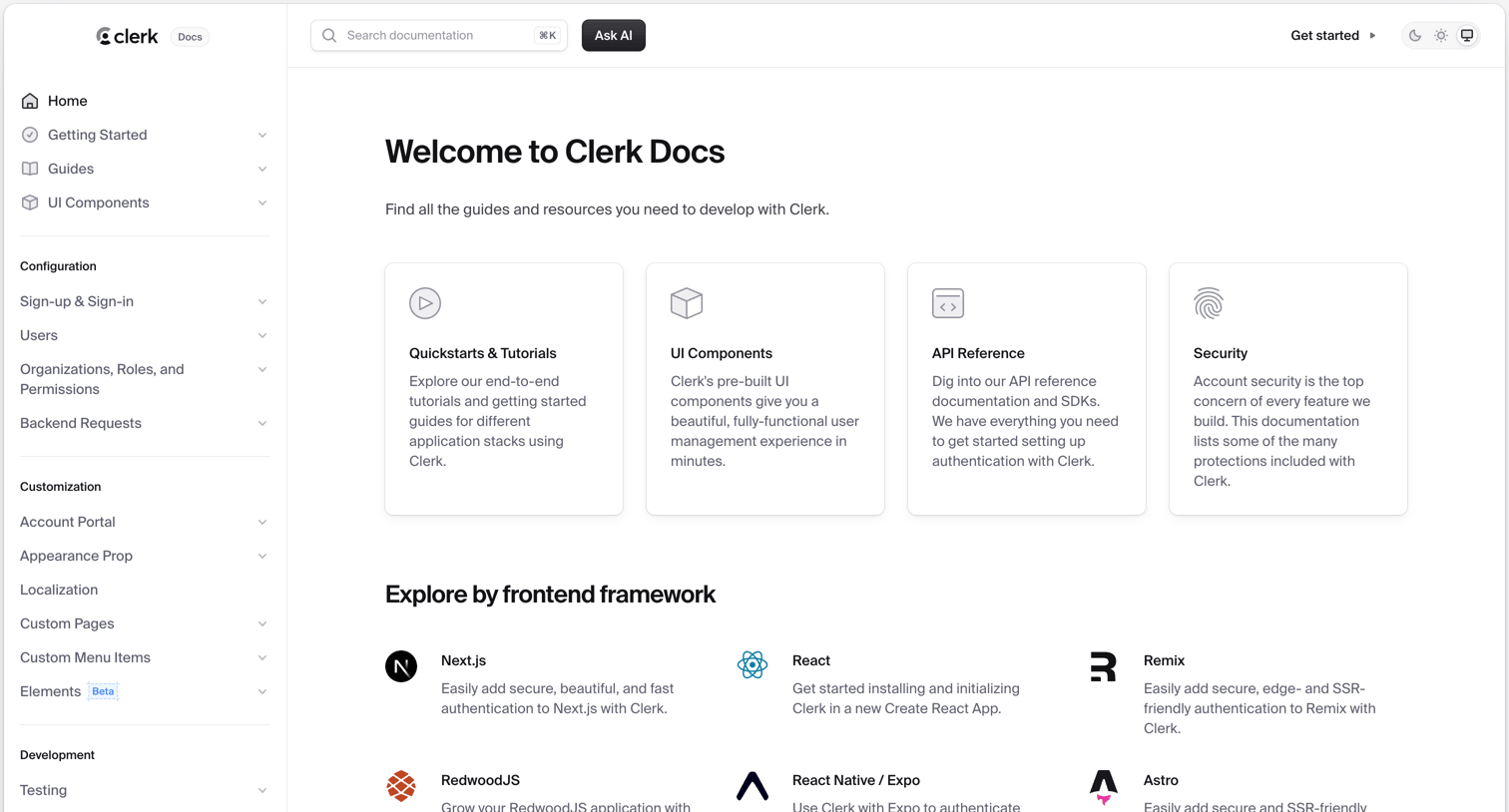Viewport: 1509px width, 812px height.
Task: Click the Get started arrow icon
Action: click(1373, 36)
